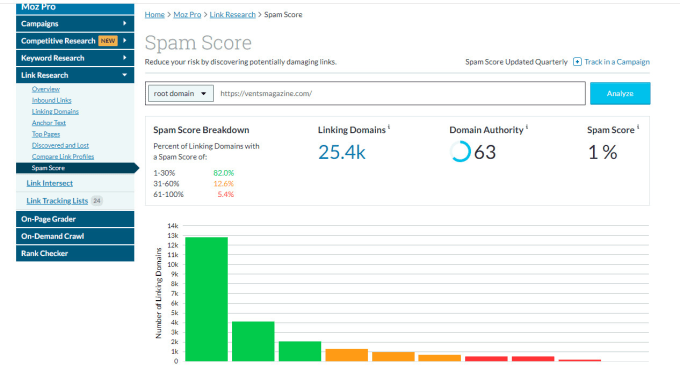Click Track in a Campaign link
Image resolution: width=680 pixels, height=365 pixels.
[617, 62]
